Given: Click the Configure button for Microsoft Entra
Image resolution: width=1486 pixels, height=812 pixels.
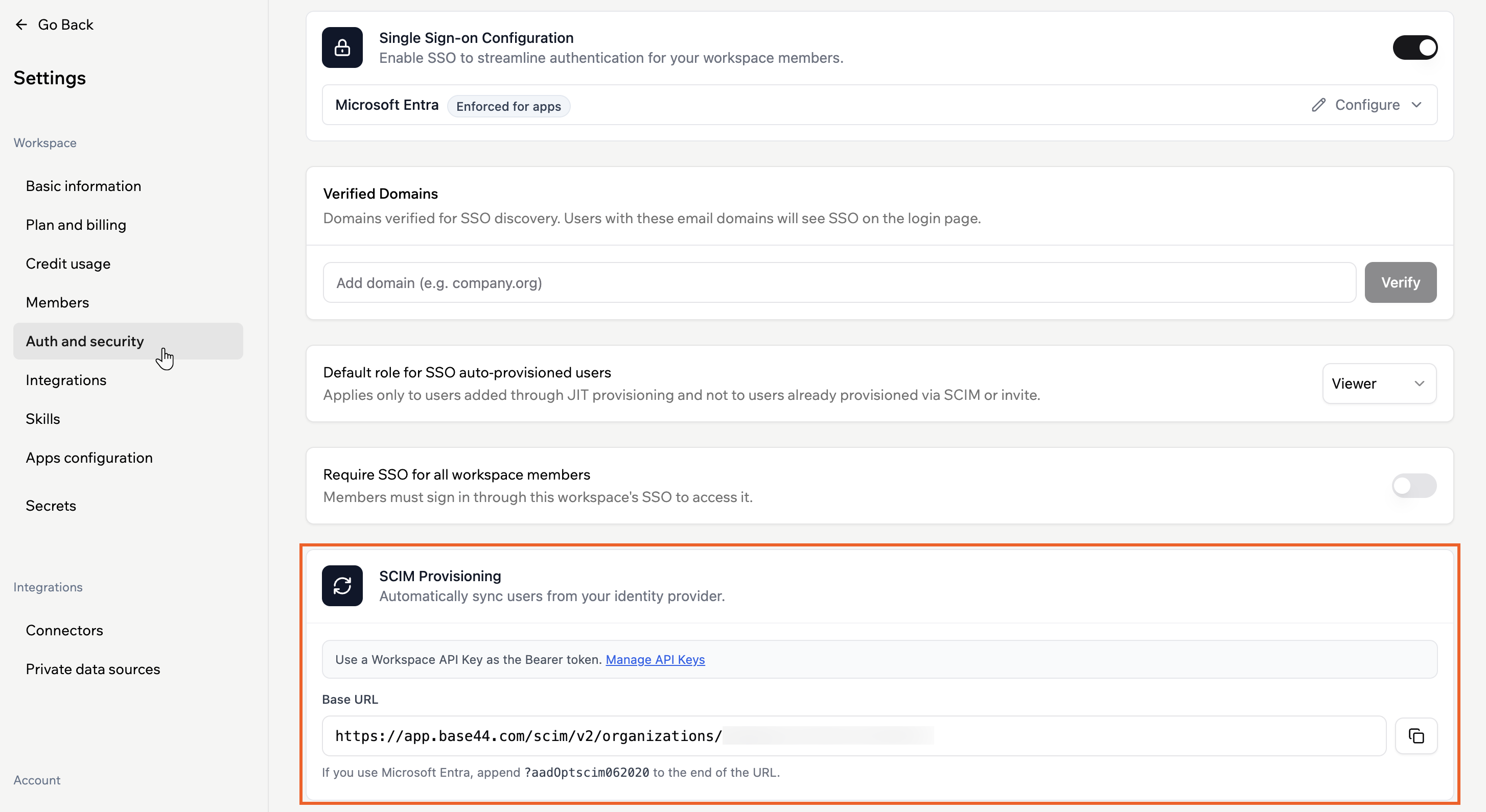Looking at the screenshot, I should coord(1366,105).
